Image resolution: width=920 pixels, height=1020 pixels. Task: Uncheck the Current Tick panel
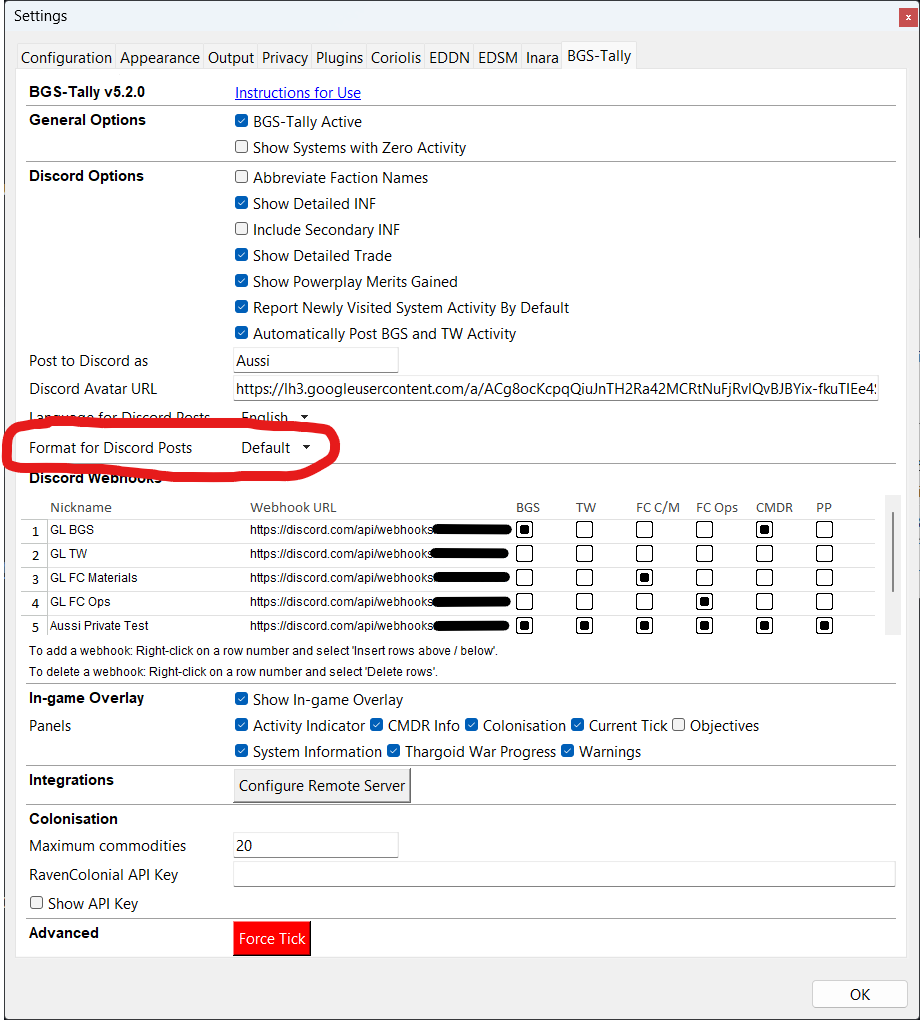[x=577, y=725]
